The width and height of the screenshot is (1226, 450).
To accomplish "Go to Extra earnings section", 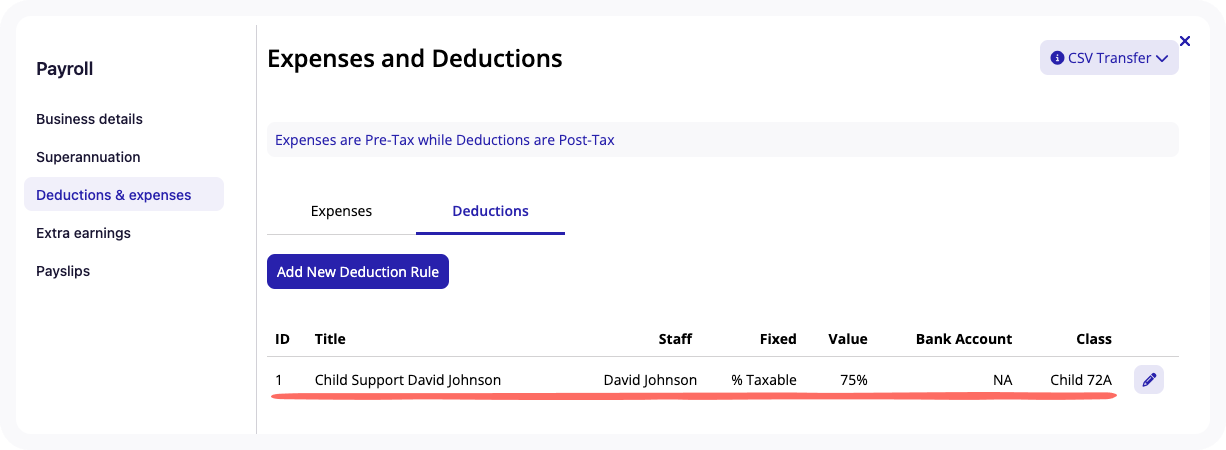I will point(83,233).
